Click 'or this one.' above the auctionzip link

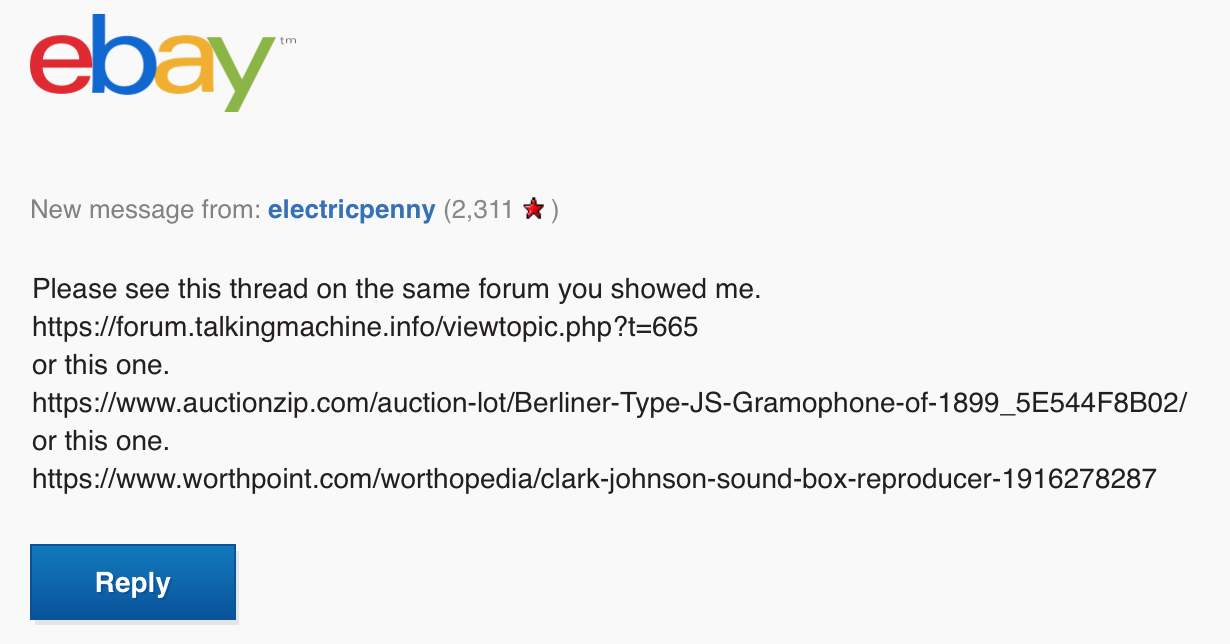point(102,365)
